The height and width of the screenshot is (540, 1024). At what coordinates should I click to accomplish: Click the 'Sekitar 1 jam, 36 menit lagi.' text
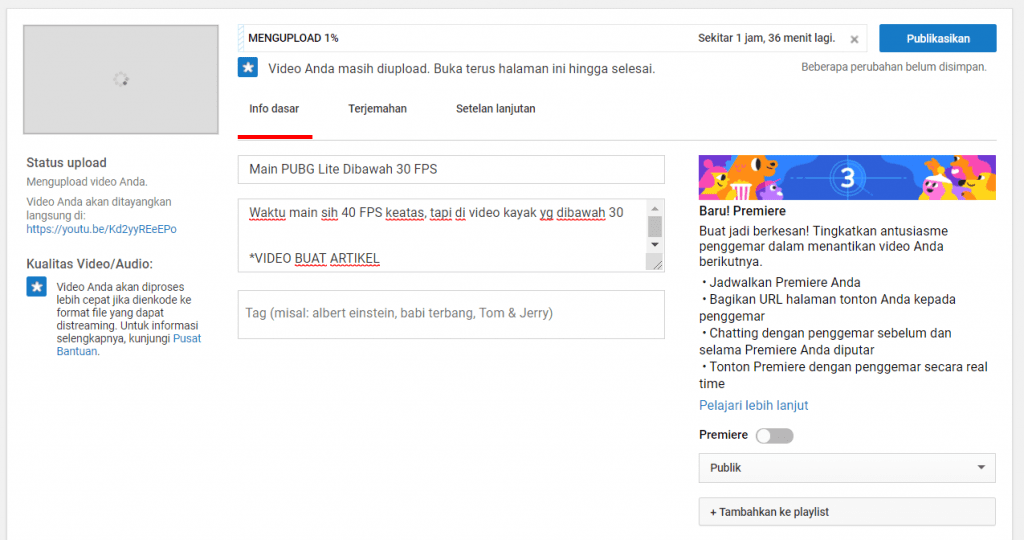pos(767,38)
